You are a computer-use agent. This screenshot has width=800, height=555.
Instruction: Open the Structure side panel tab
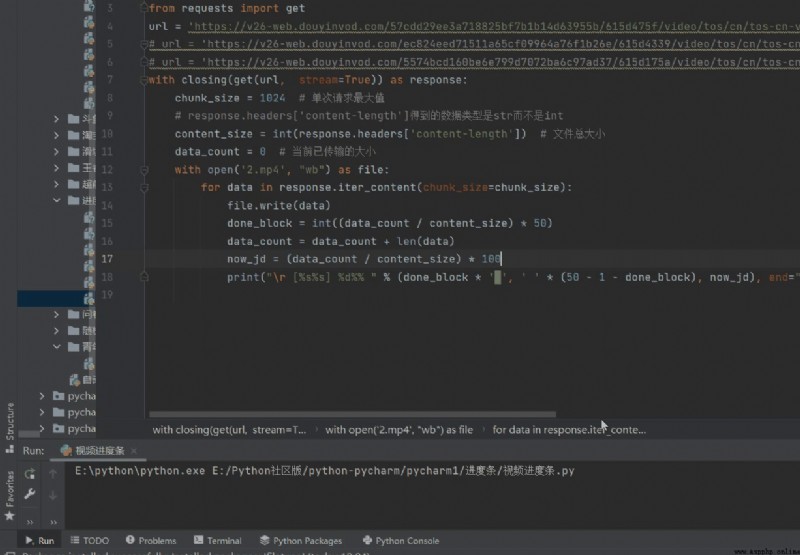[10, 427]
